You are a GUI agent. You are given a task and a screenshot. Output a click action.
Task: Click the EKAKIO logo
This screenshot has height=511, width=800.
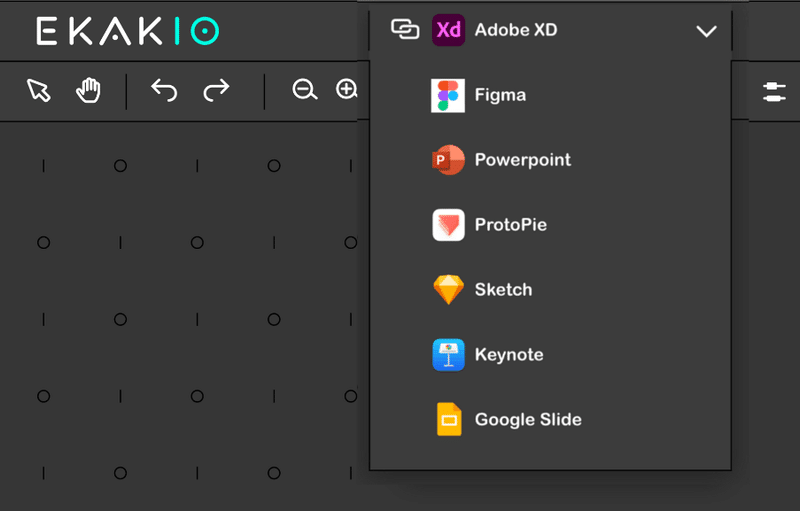click(x=128, y=31)
